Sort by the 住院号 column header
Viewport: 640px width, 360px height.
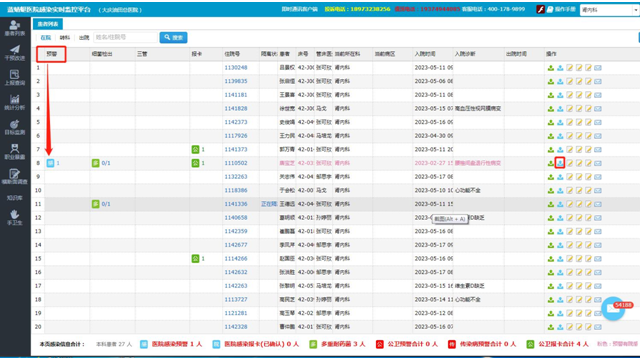pyautogui.click(x=232, y=54)
